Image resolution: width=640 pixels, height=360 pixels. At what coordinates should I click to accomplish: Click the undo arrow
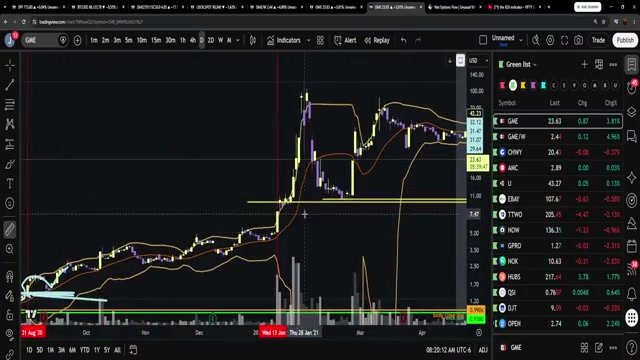click(403, 40)
